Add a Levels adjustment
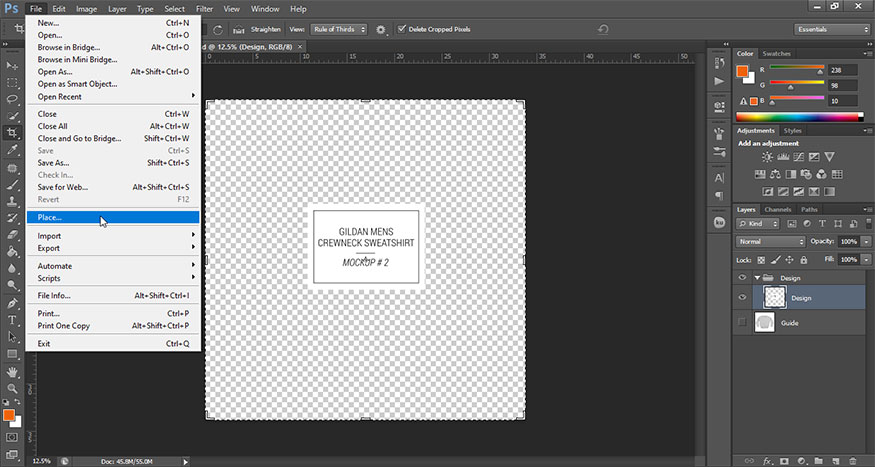The image size is (875, 467). tap(783, 157)
